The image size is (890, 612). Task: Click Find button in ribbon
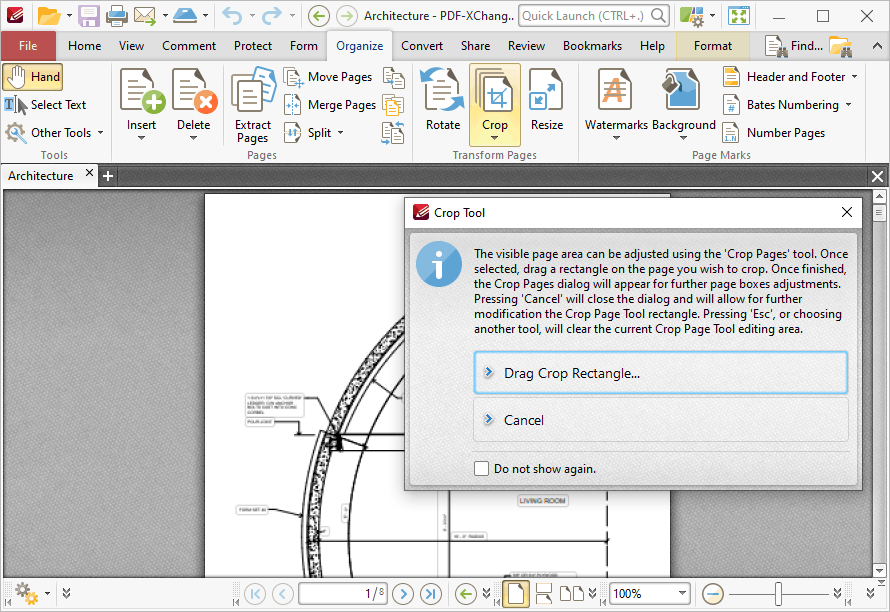[794, 46]
